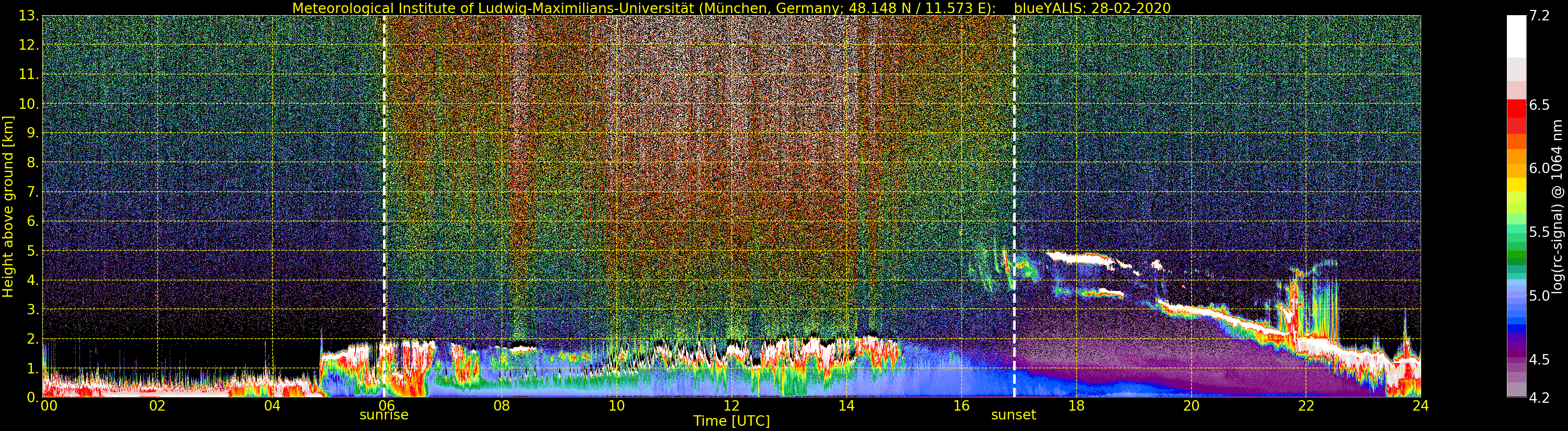The width and height of the screenshot is (1568, 431).
Task: Click the '22' tick on the time axis
Action: pyautogui.click(x=1306, y=405)
